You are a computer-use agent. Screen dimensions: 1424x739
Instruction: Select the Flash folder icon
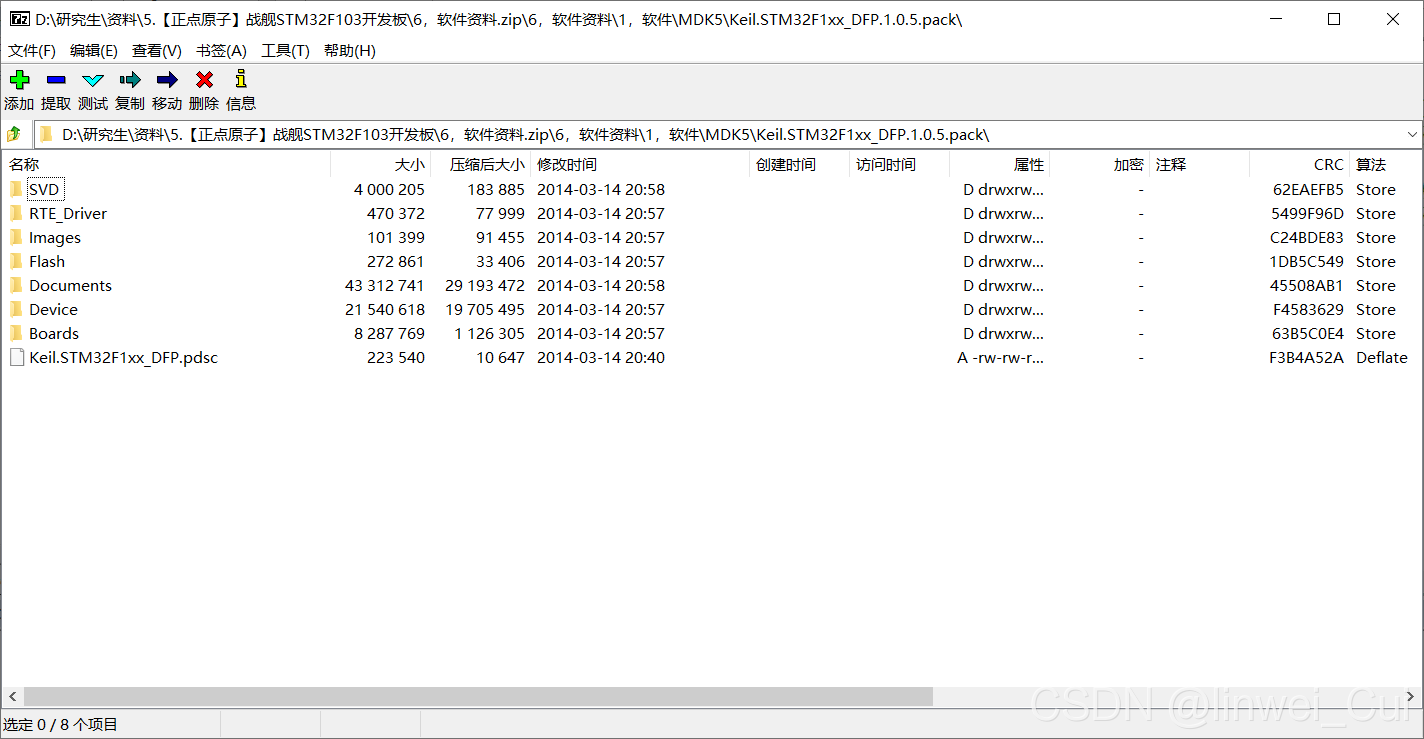point(16,261)
